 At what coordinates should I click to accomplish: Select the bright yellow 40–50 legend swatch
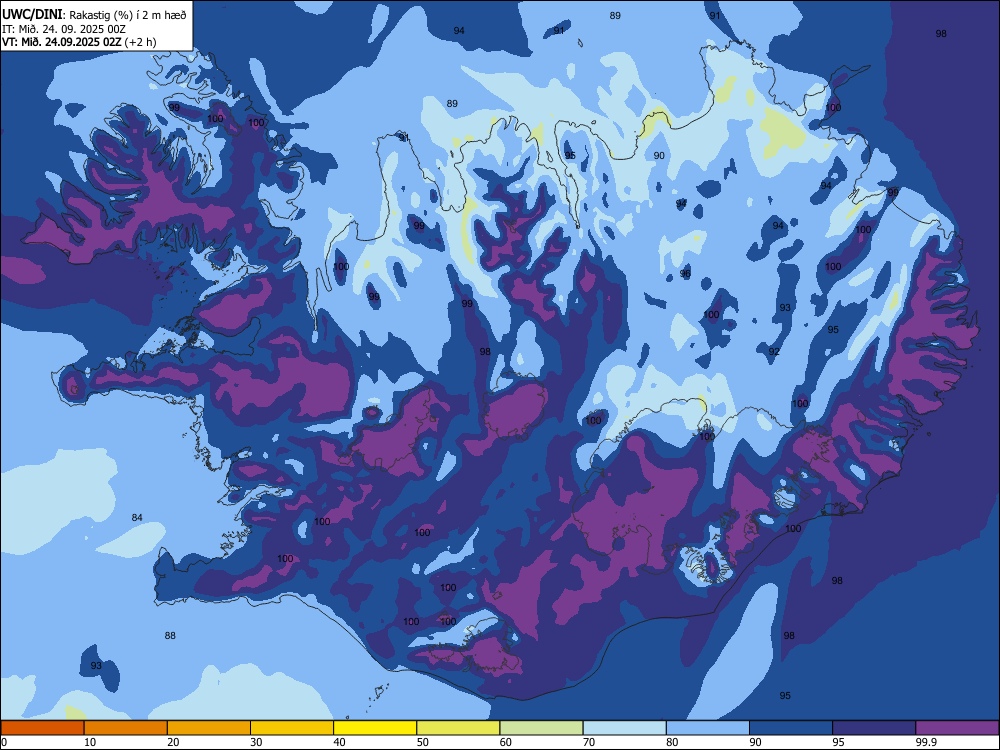click(x=375, y=728)
